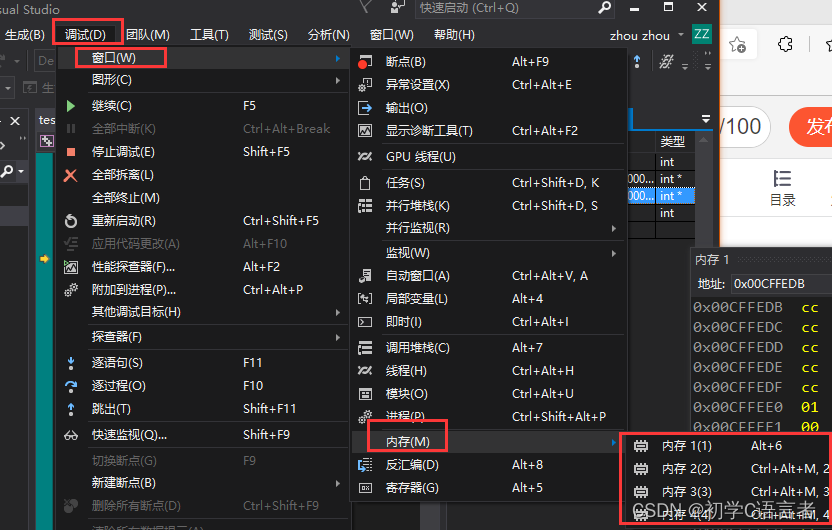Image resolution: width=832 pixels, height=530 pixels.
Task: Click the Restart (重新启动) circular arrow icon
Action: click(71, 221)
